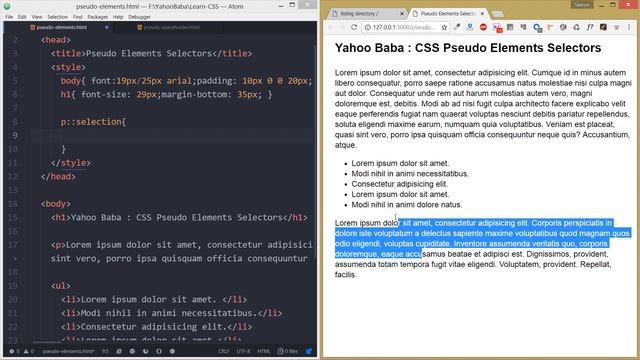Image resolution: width=640 pixels, height=360 pixels.
Task: Click the gray square extension icon after red badge
Action: [x=510, y=27]
